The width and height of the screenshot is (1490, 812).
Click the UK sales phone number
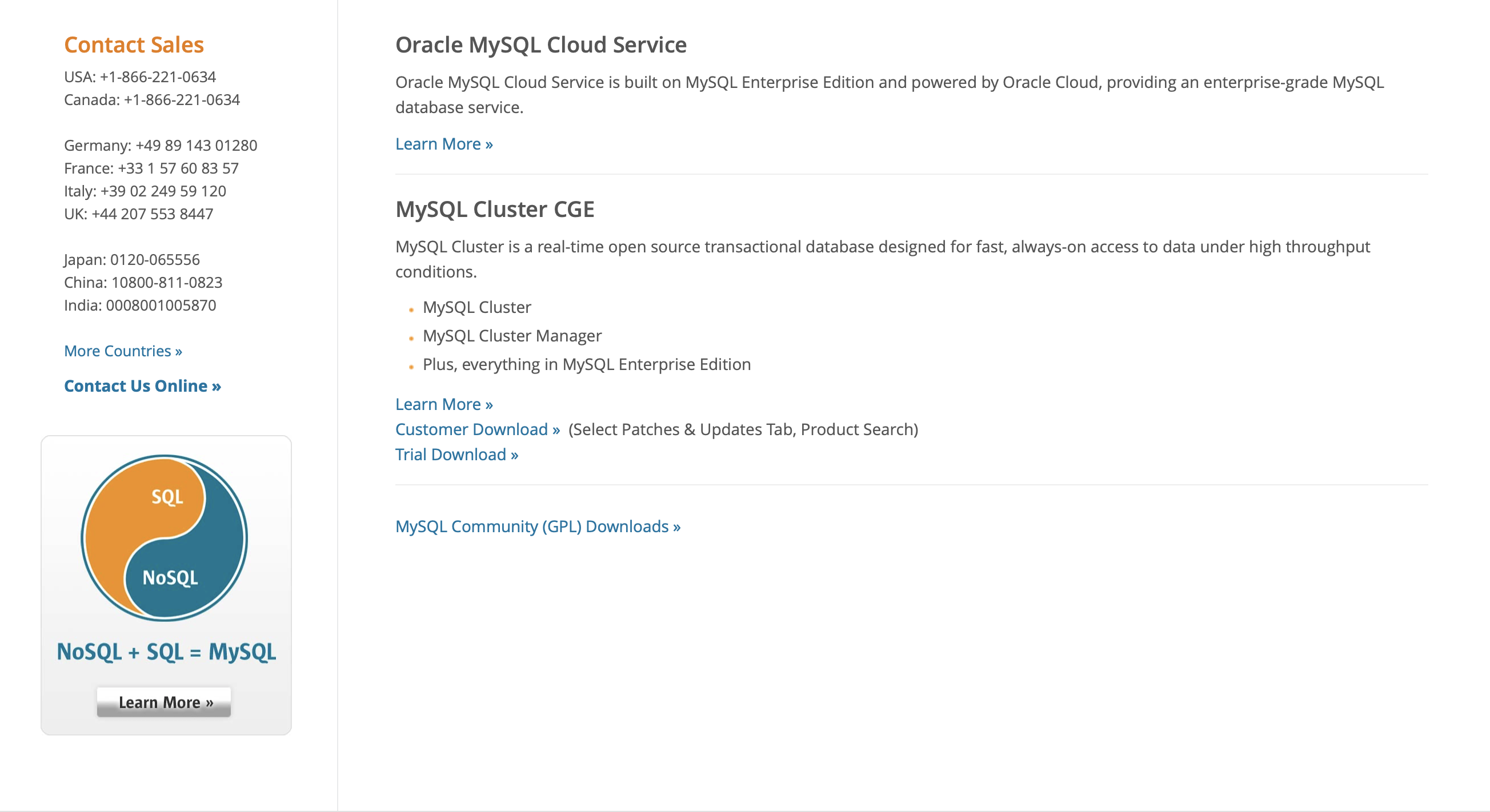coord(151,214)
